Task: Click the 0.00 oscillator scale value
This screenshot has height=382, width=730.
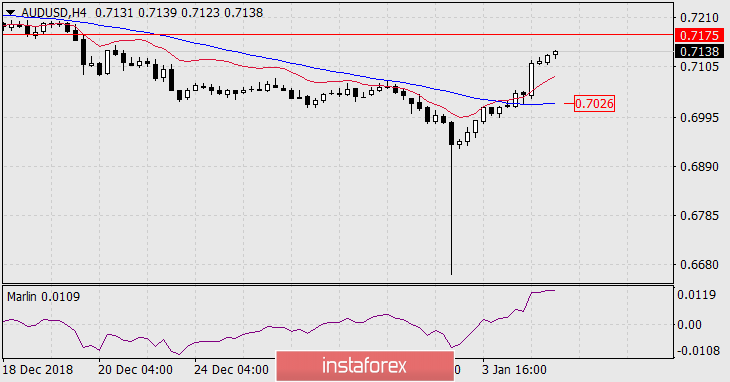Action: 689,325
